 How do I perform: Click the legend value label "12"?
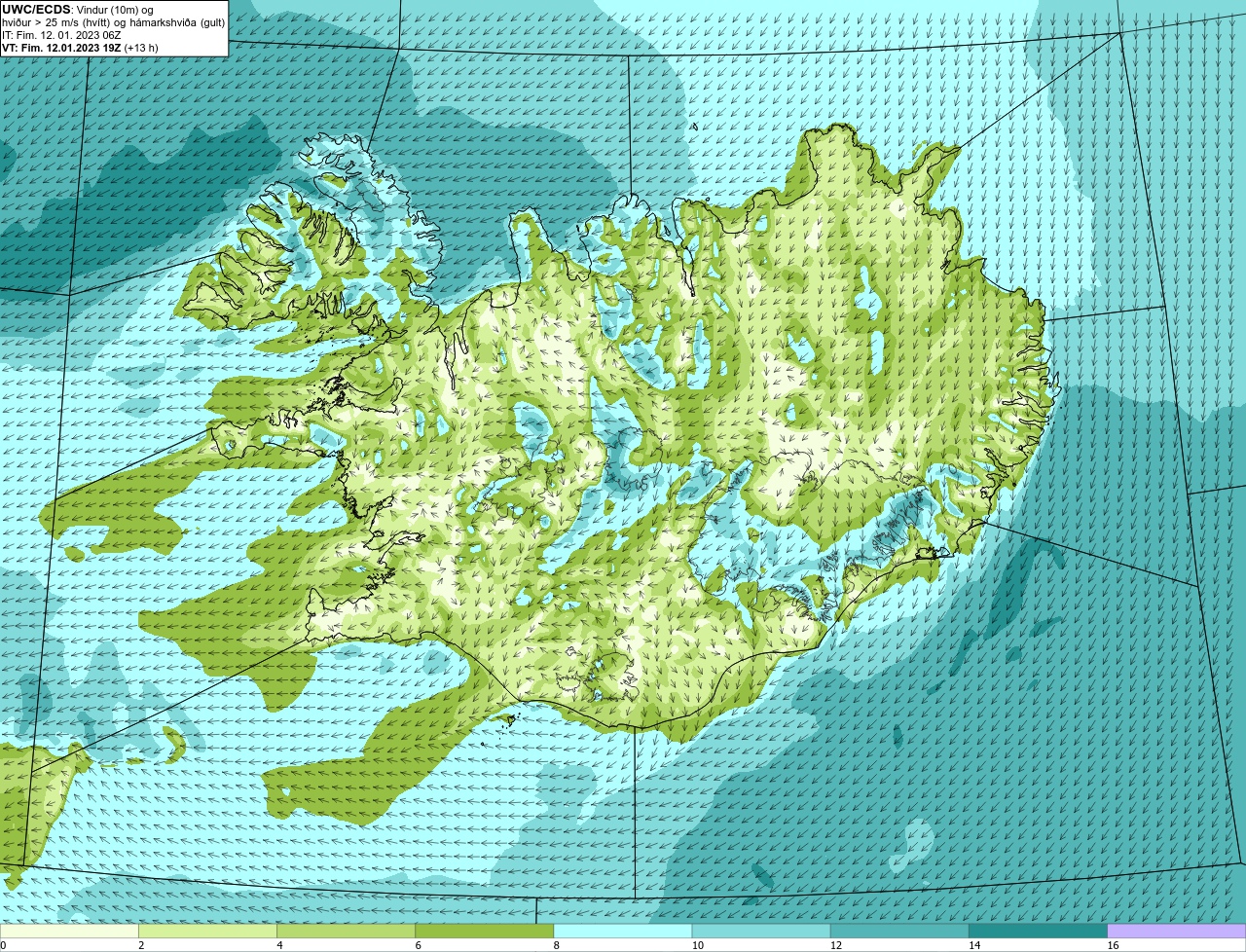pos(836,945)
